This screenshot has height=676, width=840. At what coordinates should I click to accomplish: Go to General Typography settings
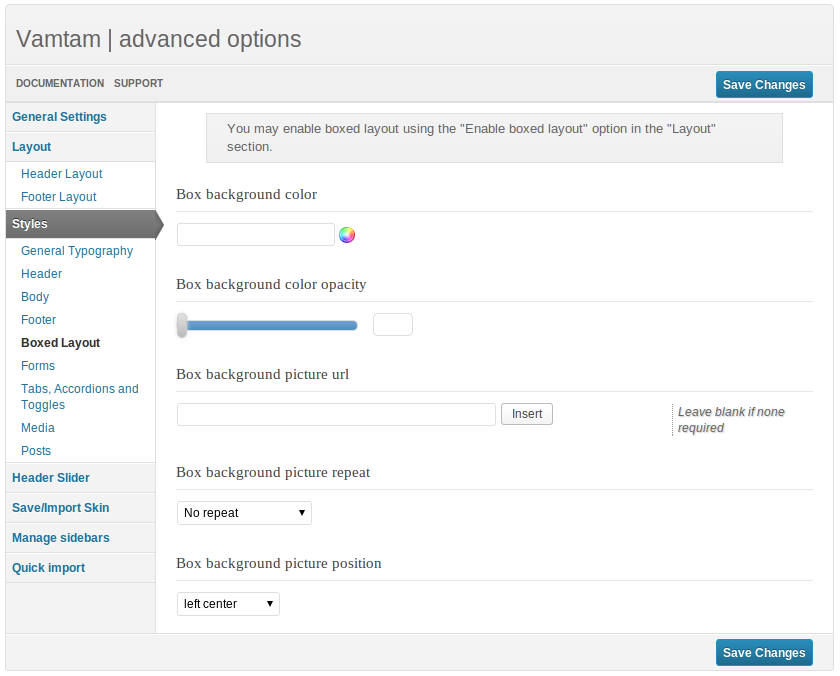coord(77,251)
